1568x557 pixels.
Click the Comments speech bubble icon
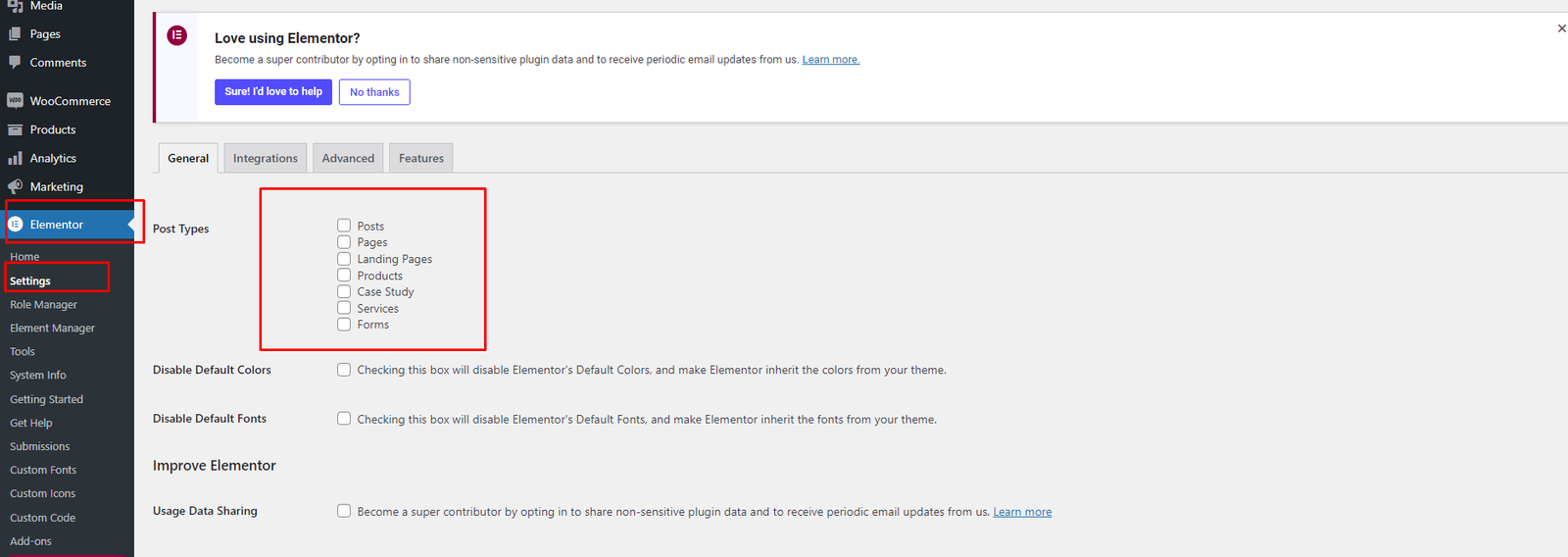[15, 62]
